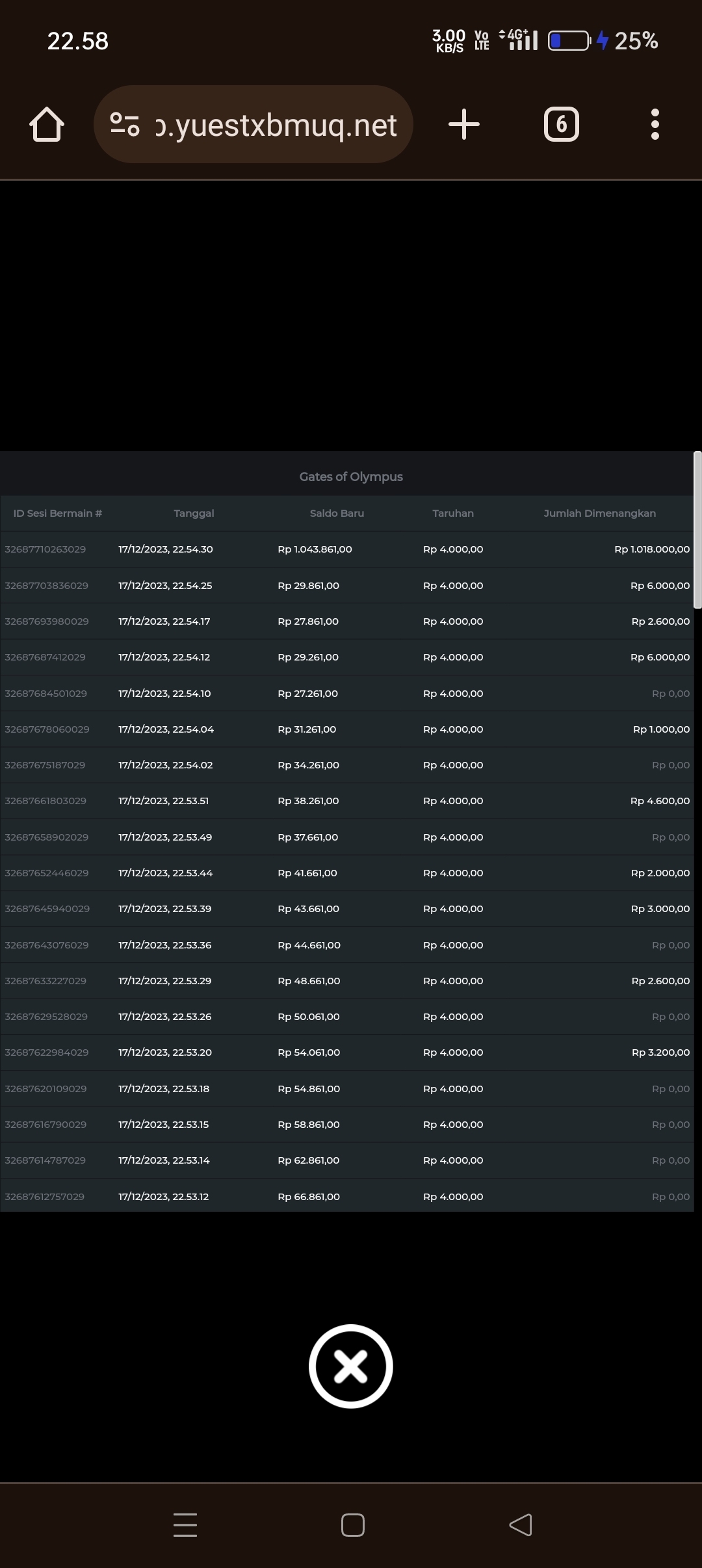Tap the Gates of Olympus title
Screen dimensions: 702x1568
click(351, 477)
